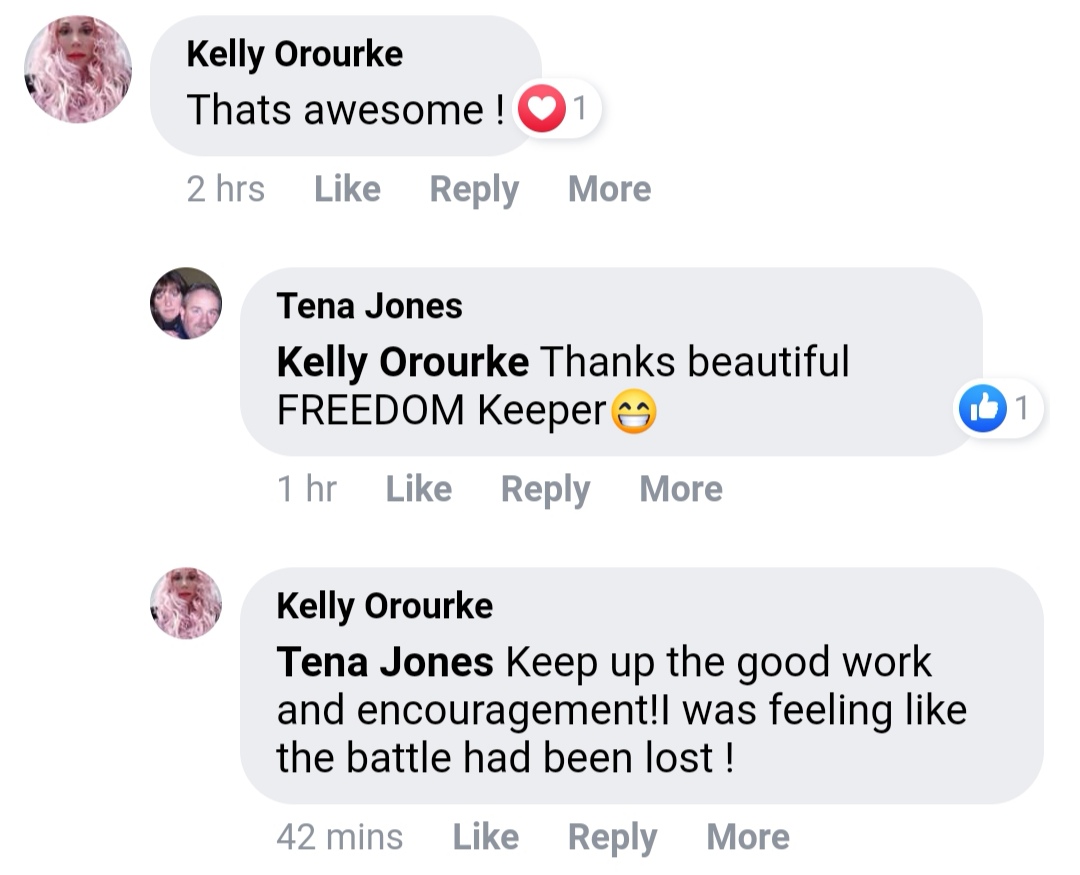Click Tena Jones mention in last reply
This screenshot has width=1080, height=875.
pyautogui.click(x=384, y=661)
